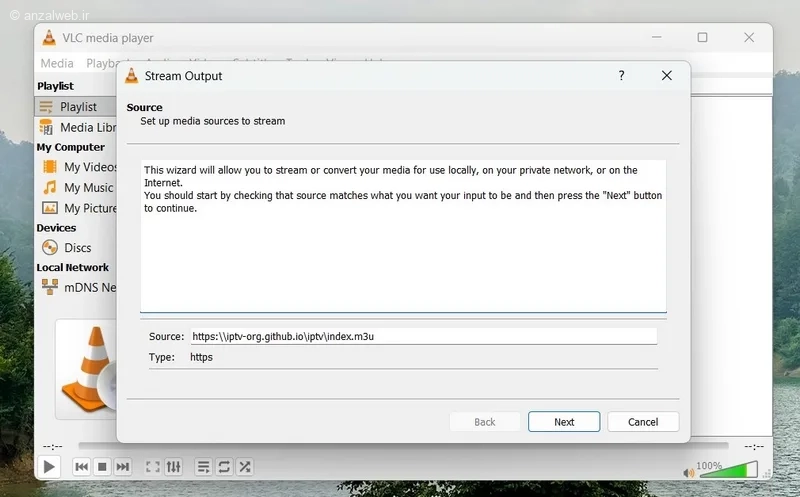Open the Playback menu
Image resolution: width=800 pixels, height=497 pixels.
(x=102, y=63)
